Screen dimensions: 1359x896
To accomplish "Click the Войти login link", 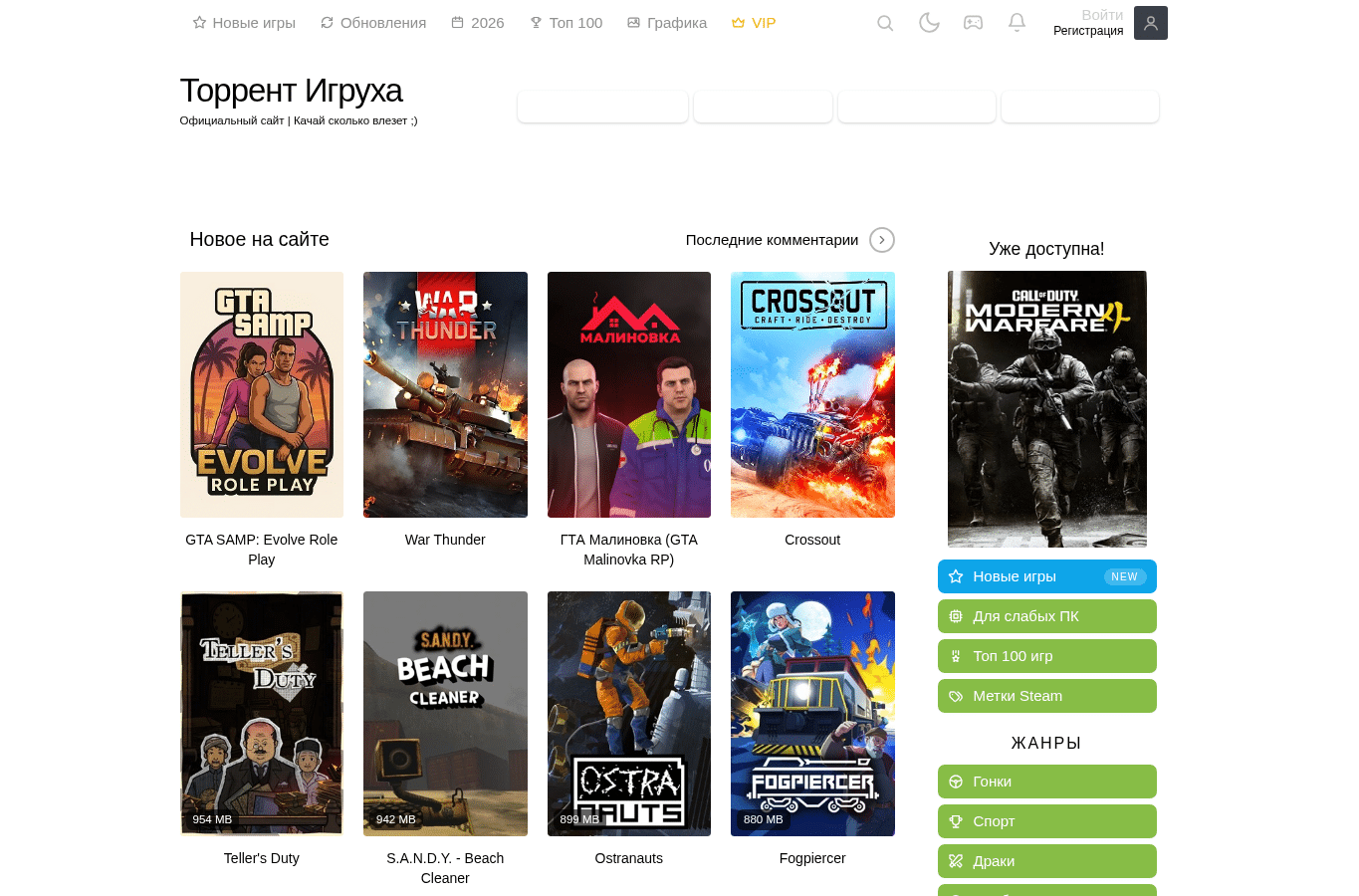I will [1102, 15].
